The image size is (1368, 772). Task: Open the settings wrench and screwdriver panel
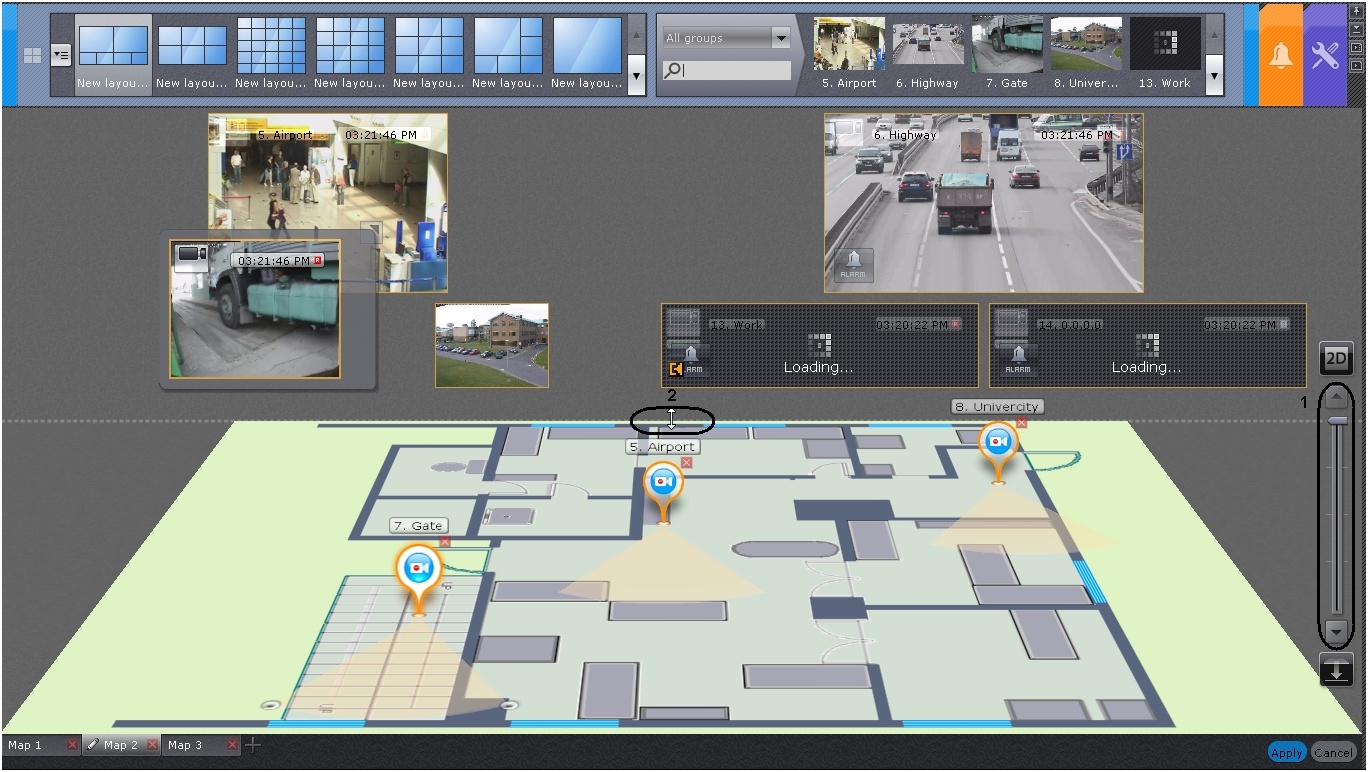1324,55
